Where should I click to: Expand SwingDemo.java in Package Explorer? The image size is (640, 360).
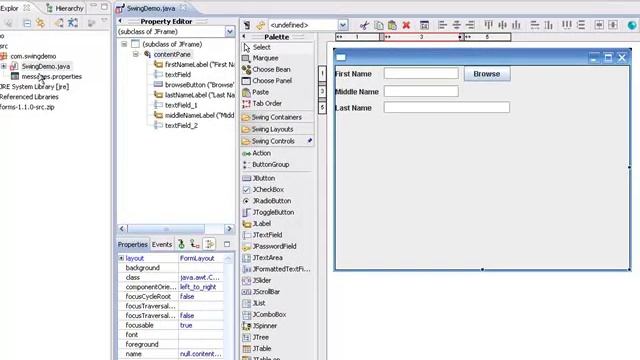[4, 66]
